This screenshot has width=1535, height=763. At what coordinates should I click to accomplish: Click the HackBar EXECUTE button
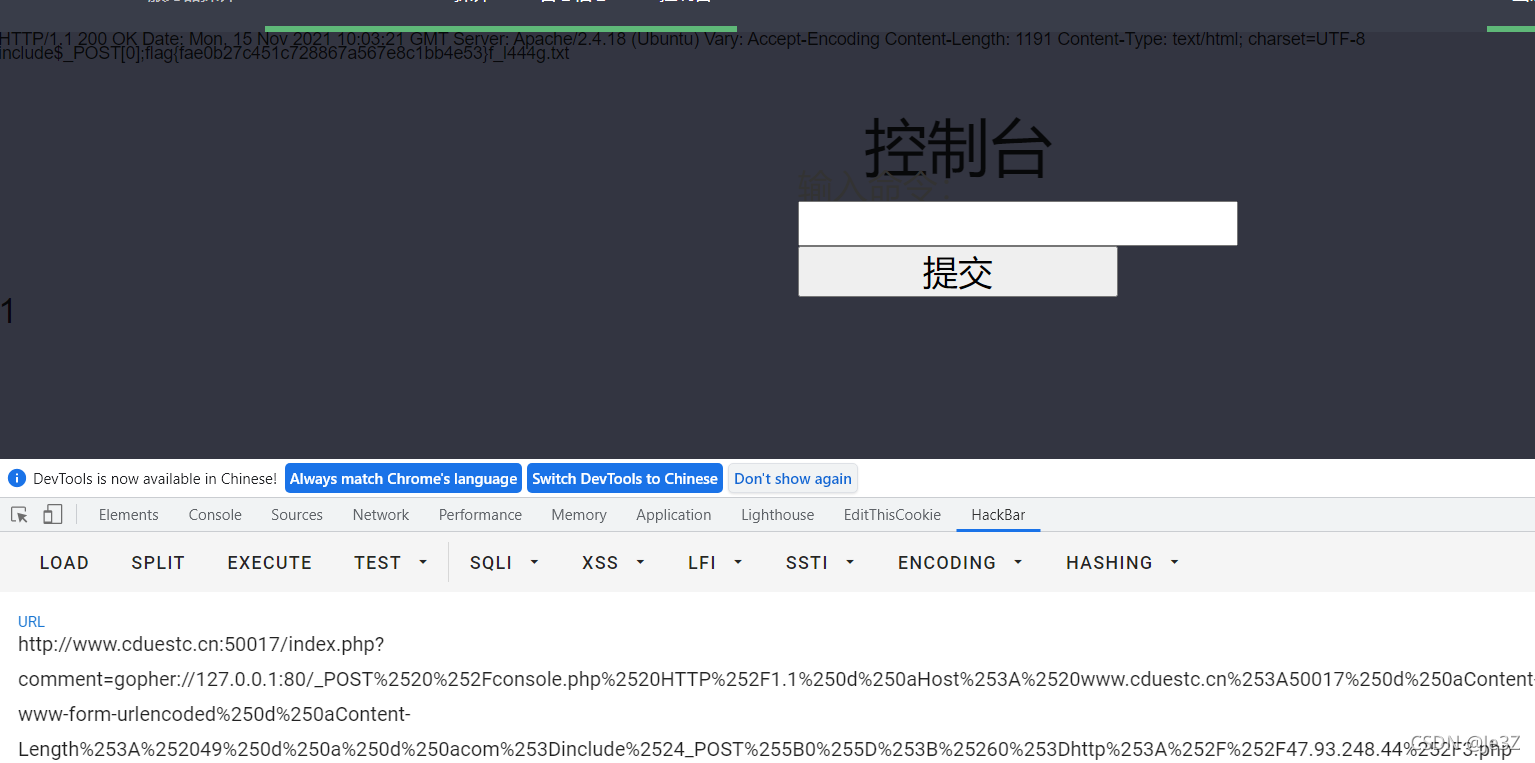tap(270, 563)
